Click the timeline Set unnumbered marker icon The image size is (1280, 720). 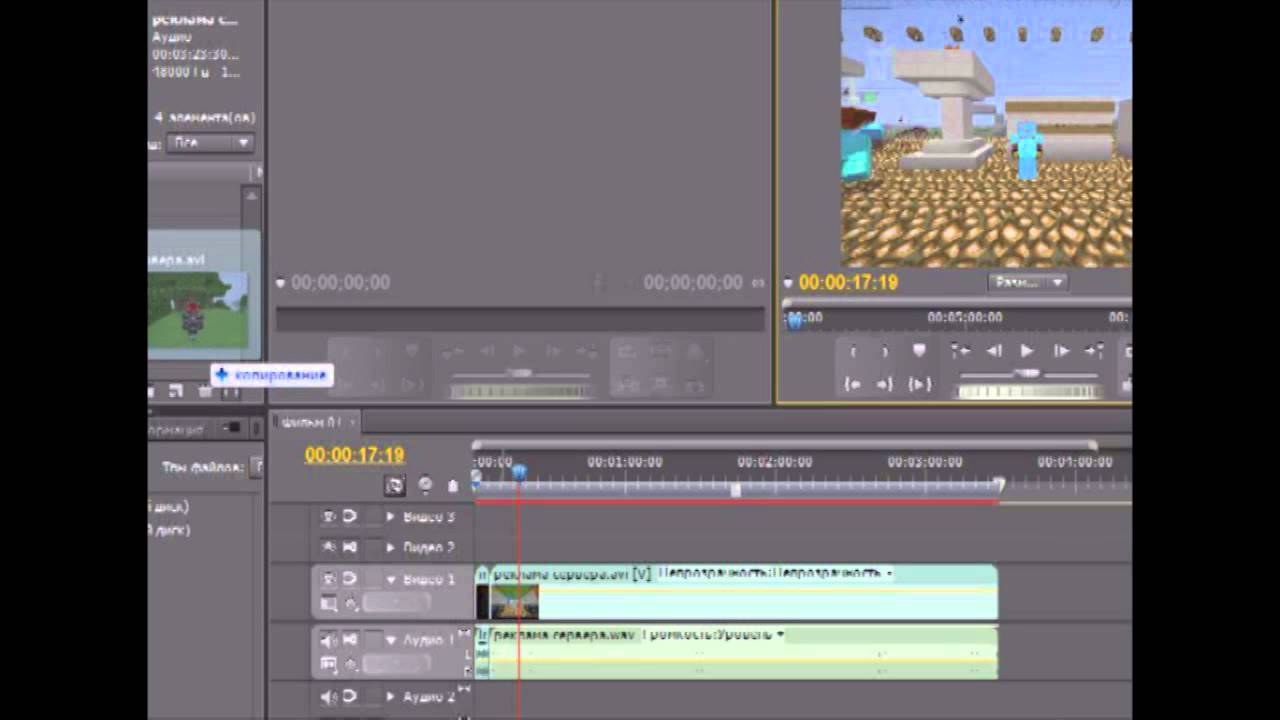pos(452,486)
